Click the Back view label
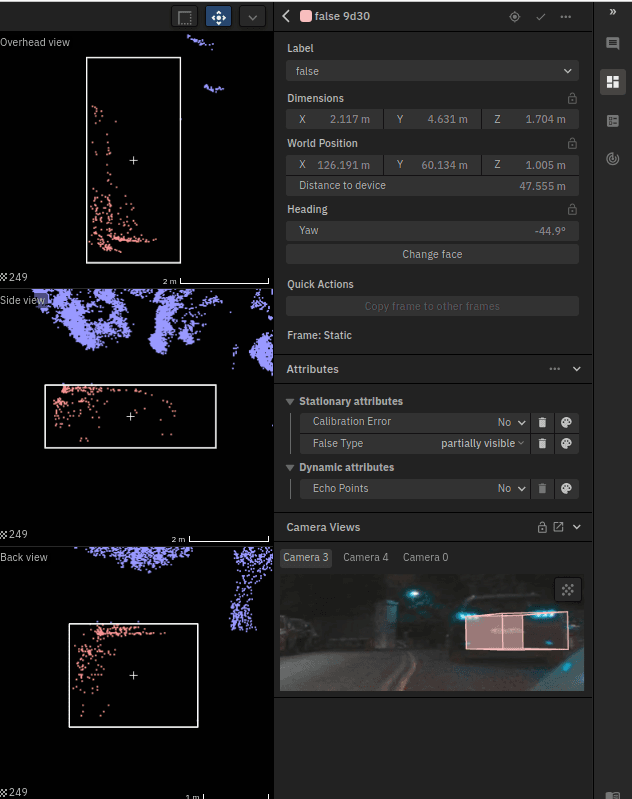 pyautogui.click(x=24, y=557)
